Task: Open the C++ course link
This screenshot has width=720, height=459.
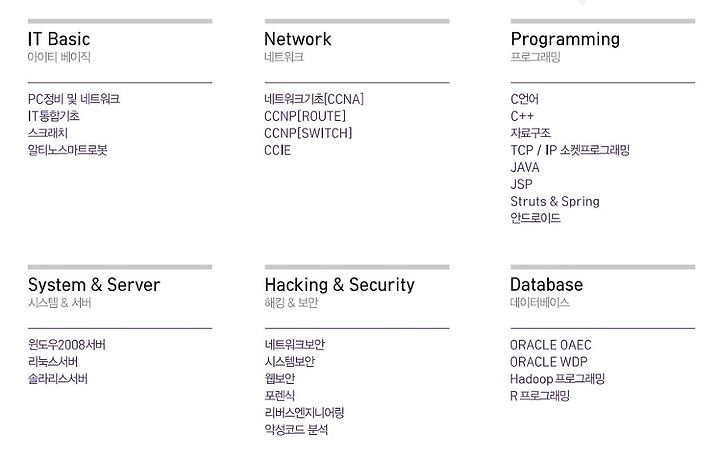Action: coord(522,116)
